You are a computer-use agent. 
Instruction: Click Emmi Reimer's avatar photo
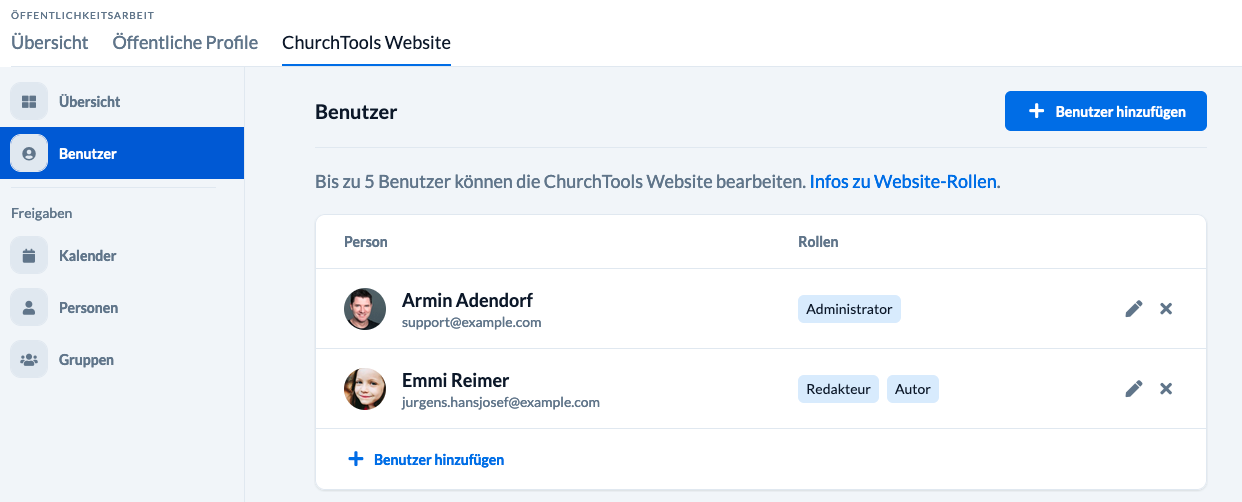tap(365, 389)
